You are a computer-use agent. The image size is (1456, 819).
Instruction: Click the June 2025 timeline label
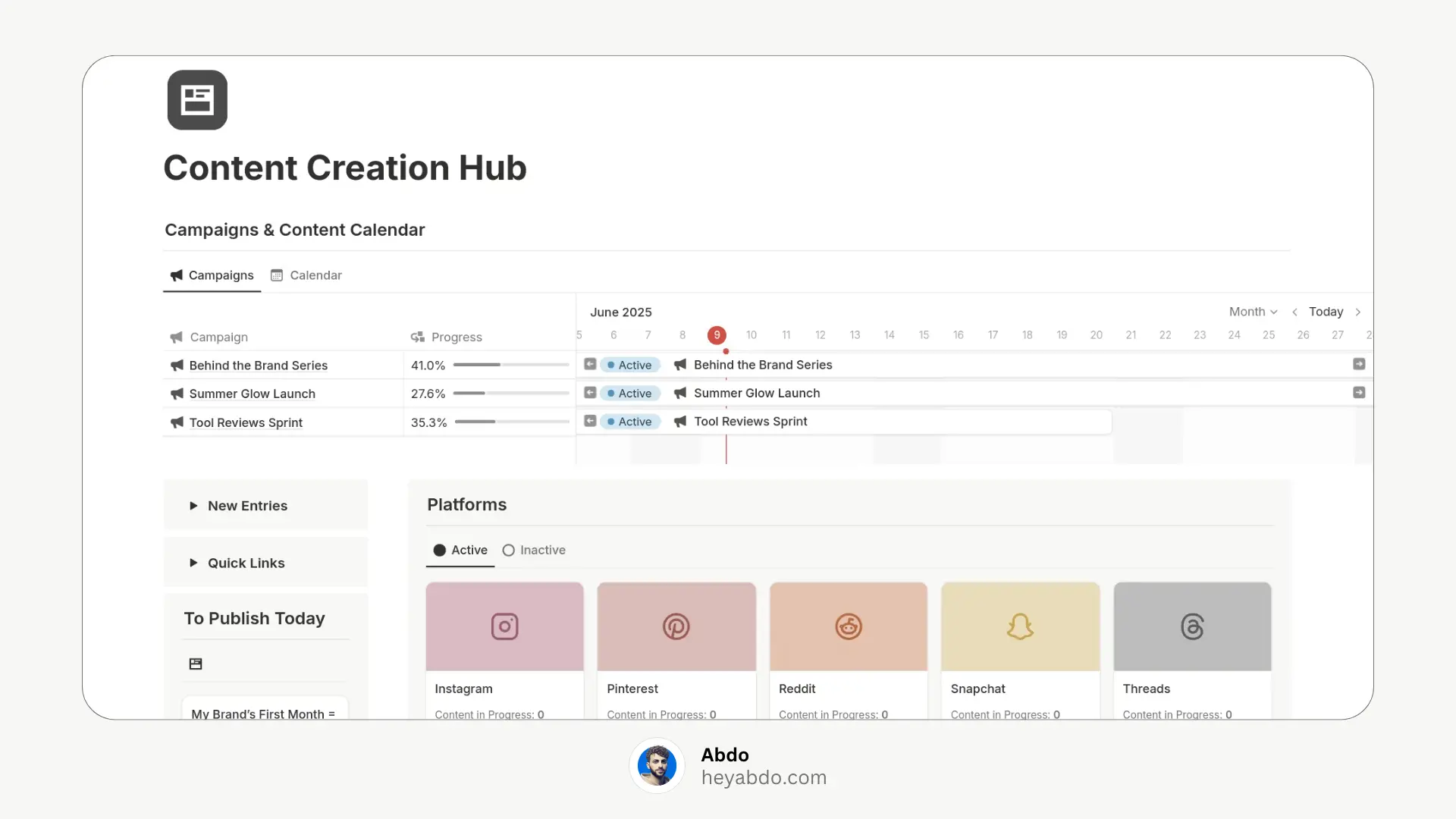point(621,312)
